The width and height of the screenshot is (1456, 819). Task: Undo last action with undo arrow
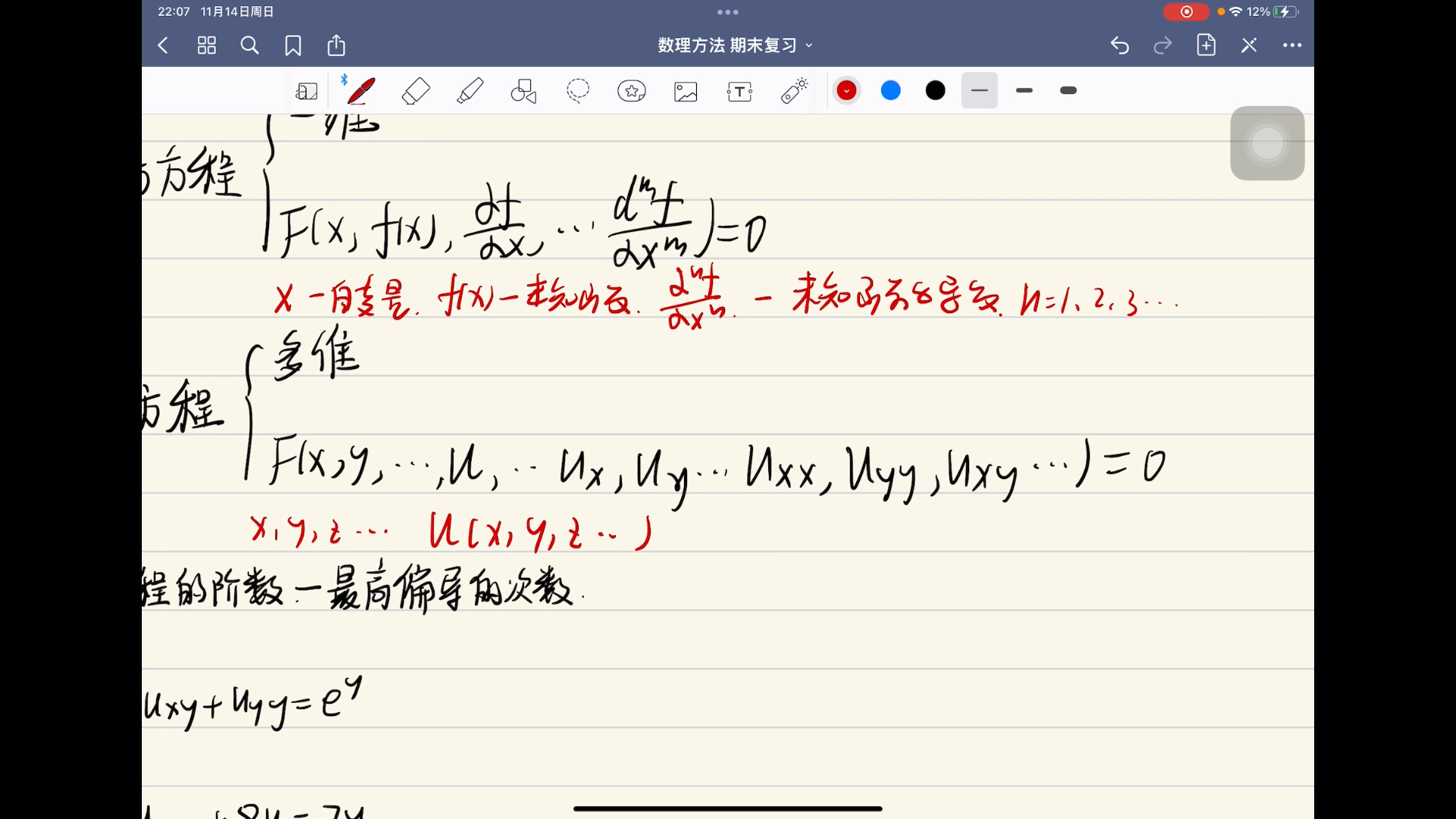click(x=1120, y=44)
